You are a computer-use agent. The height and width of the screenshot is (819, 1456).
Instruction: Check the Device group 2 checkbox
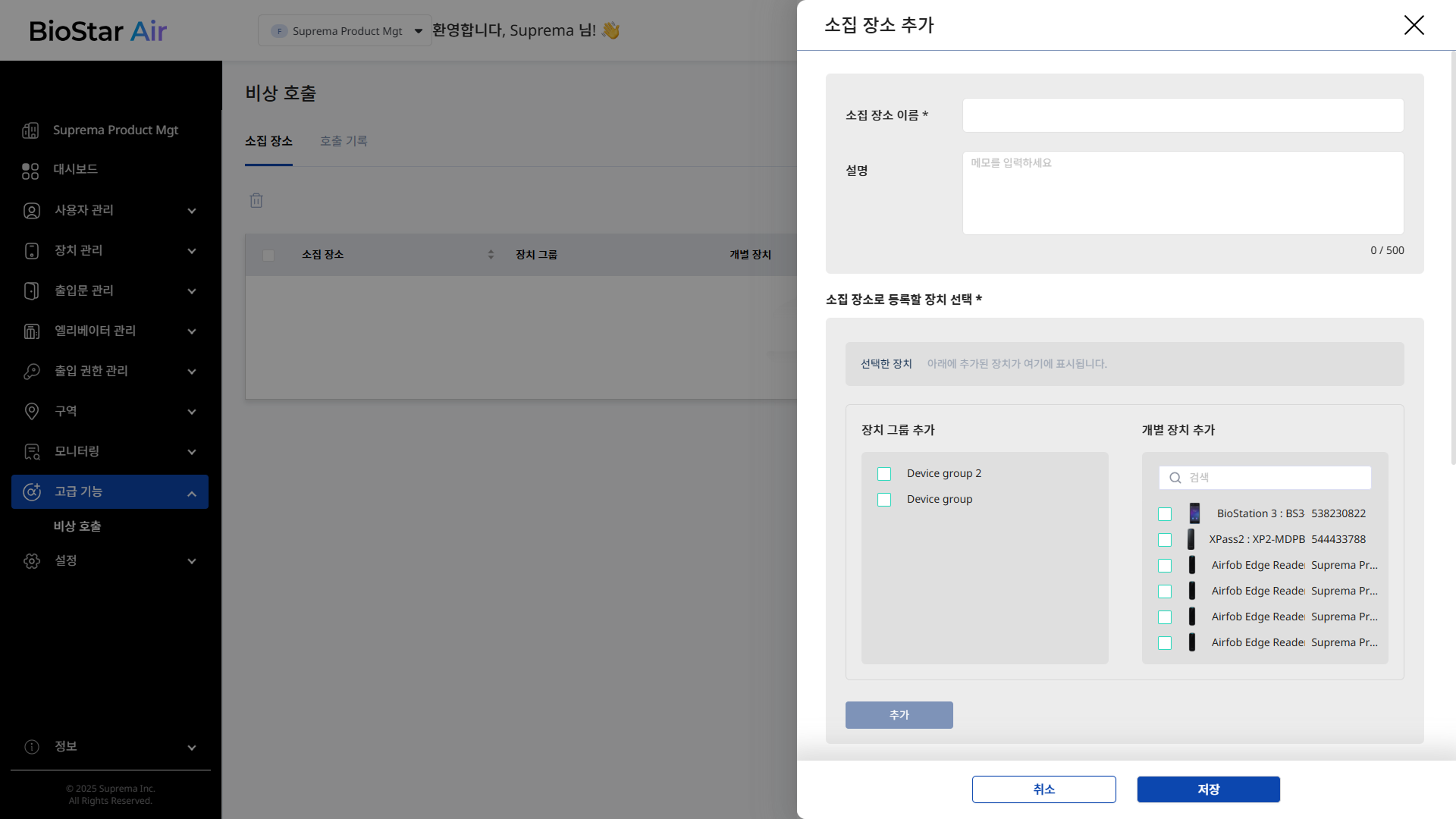(884, 474)
